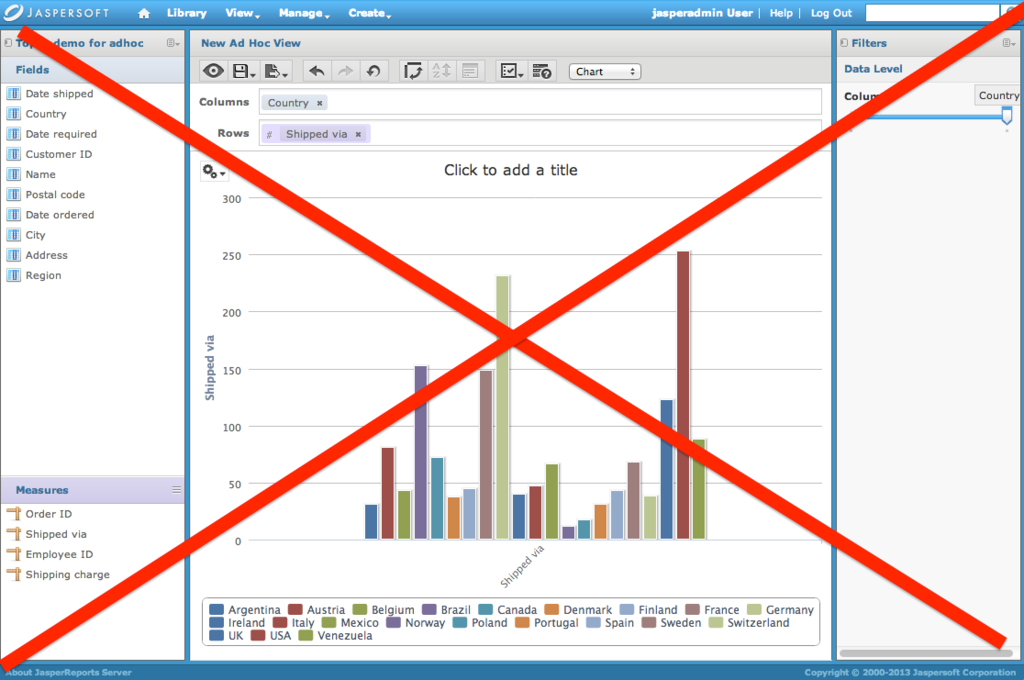
Task: Remove Country from Columns
Action: [x=319, y=103]
